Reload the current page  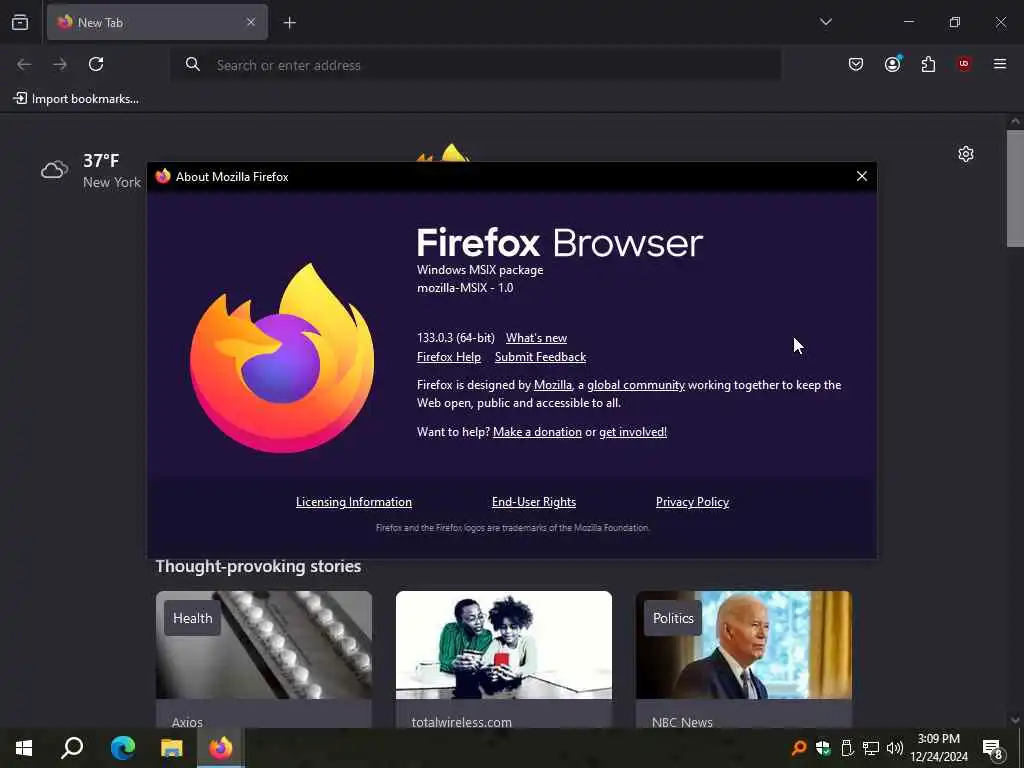(x=96, y=64)
